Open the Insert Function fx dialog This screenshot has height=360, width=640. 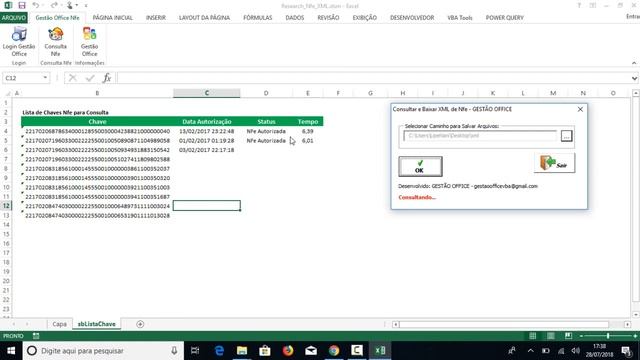[x=107, y=78]
